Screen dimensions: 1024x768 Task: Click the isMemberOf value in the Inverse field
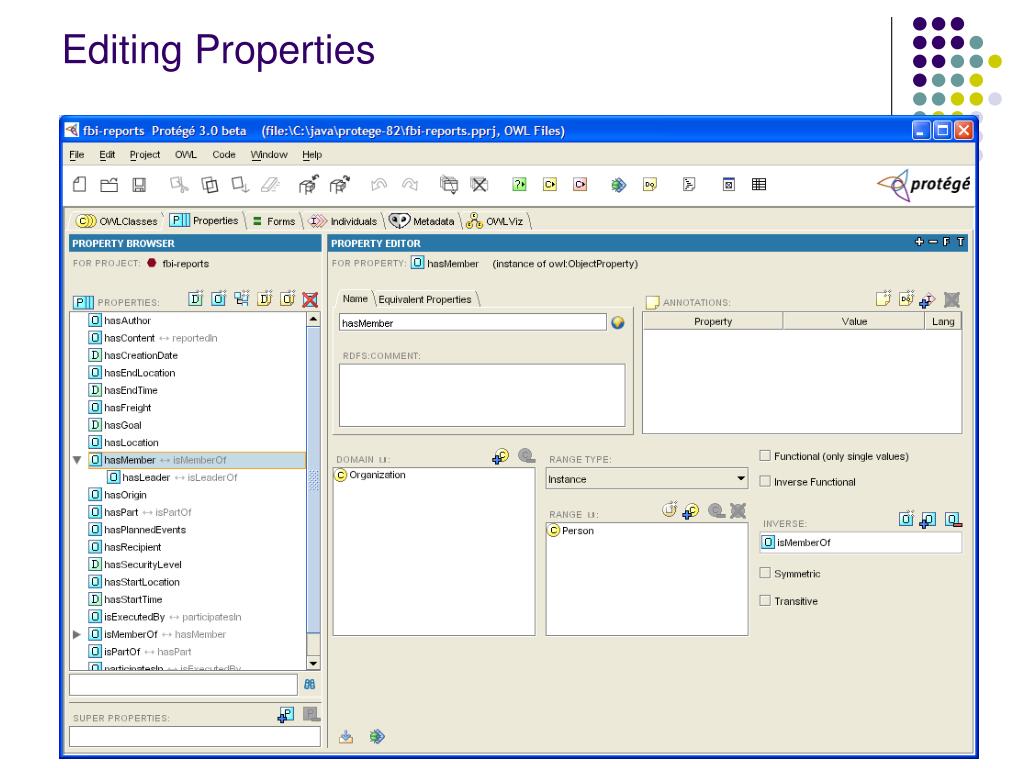(861, 542)
